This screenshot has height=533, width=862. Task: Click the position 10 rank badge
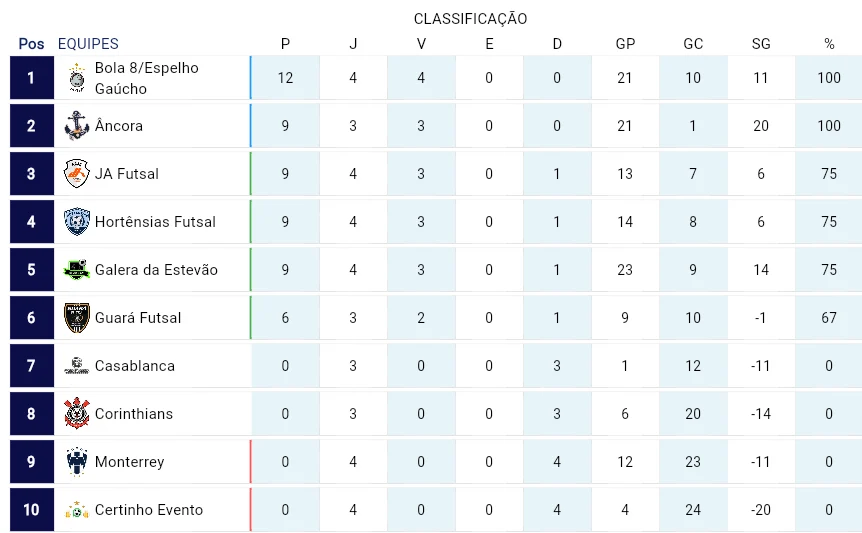32,510
